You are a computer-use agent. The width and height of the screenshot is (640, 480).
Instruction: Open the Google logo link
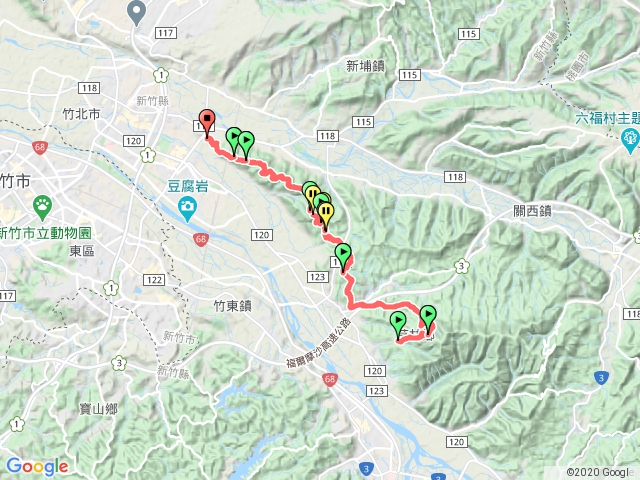(37, 467)
